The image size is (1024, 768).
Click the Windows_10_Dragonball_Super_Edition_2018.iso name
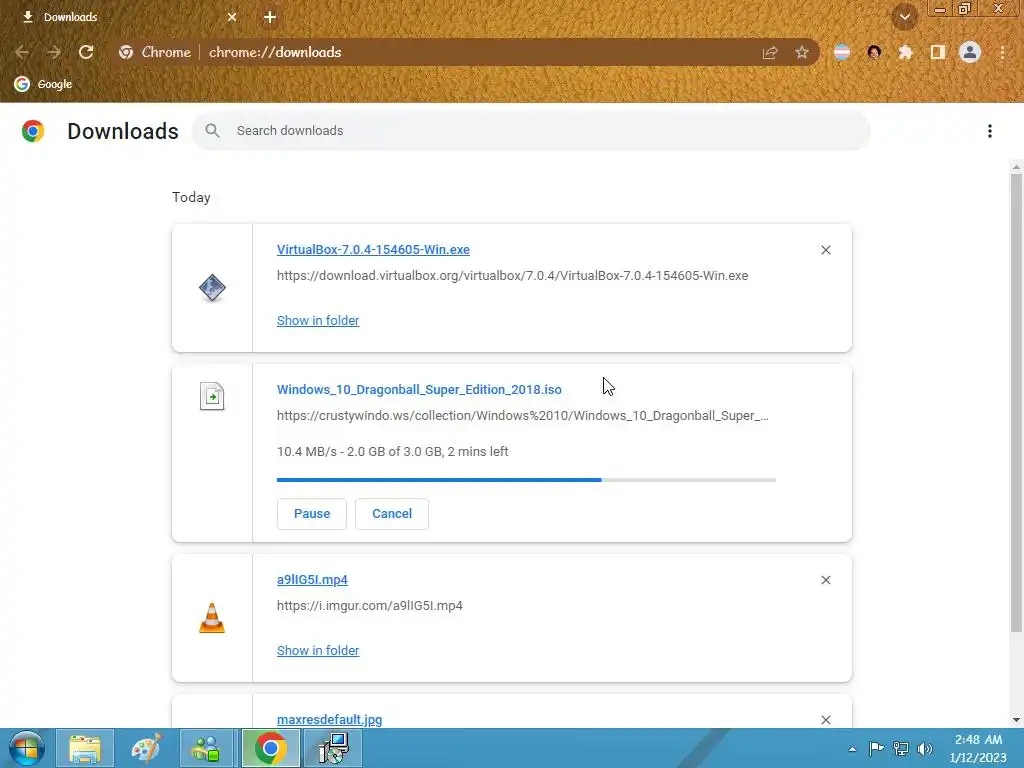tap(419, 389)
